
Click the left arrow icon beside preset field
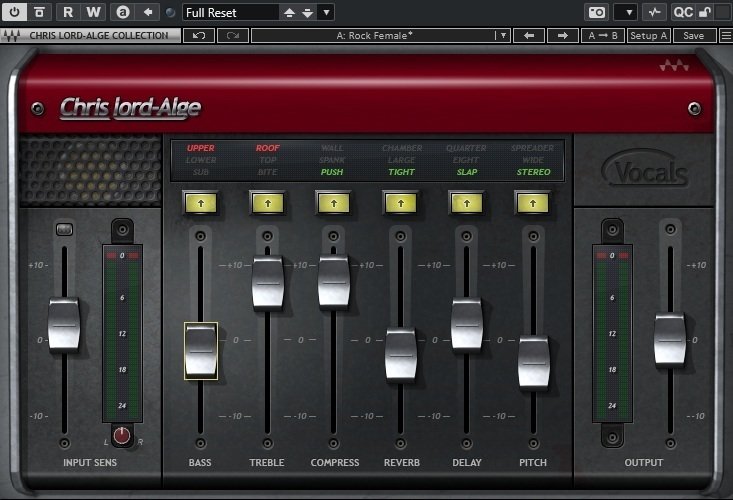click(x=148, y=12)
